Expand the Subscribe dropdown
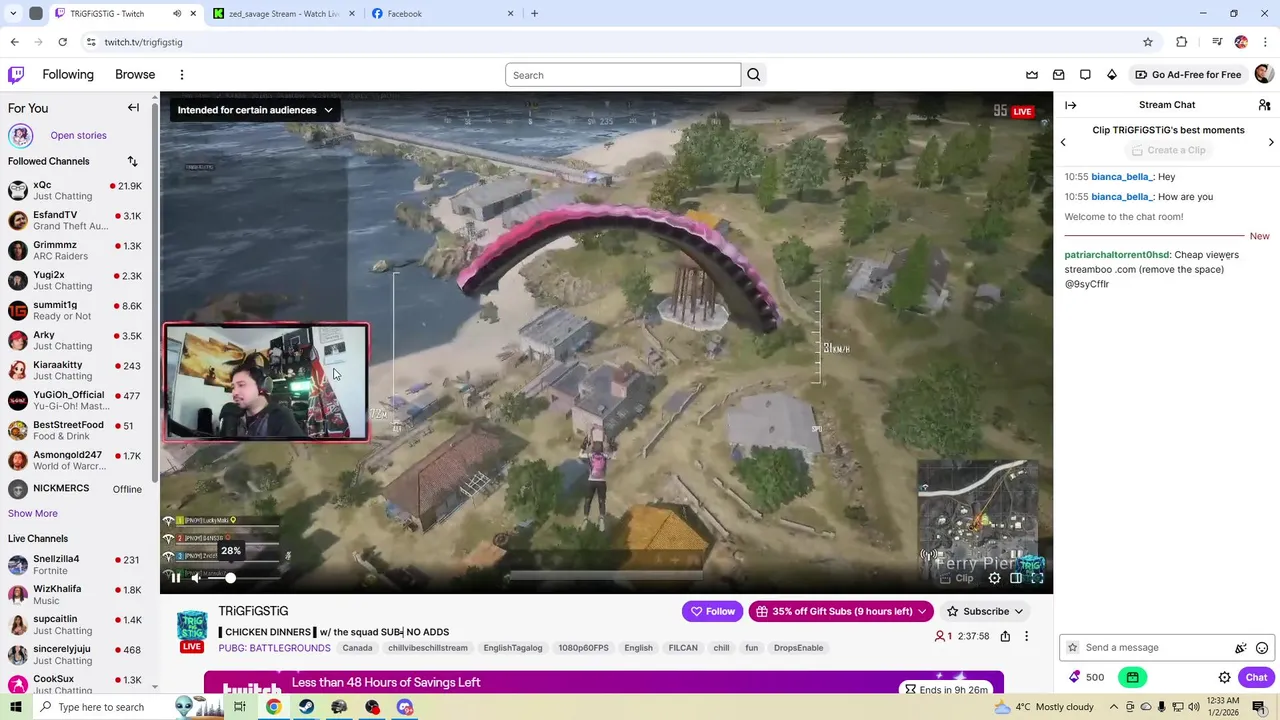 [x=986, y=611]
